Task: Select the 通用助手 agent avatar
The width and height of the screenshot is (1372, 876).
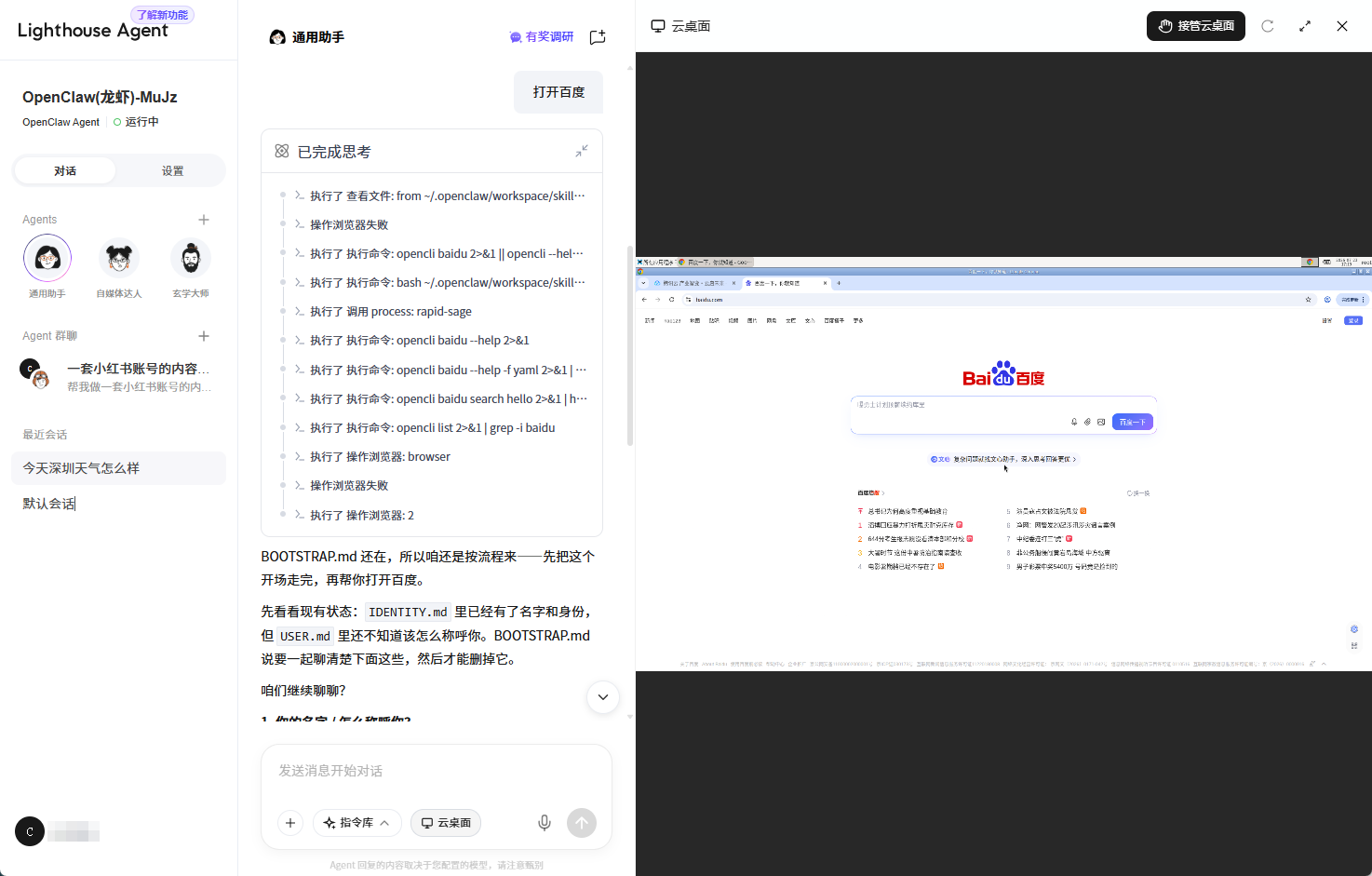Action: 47,258
